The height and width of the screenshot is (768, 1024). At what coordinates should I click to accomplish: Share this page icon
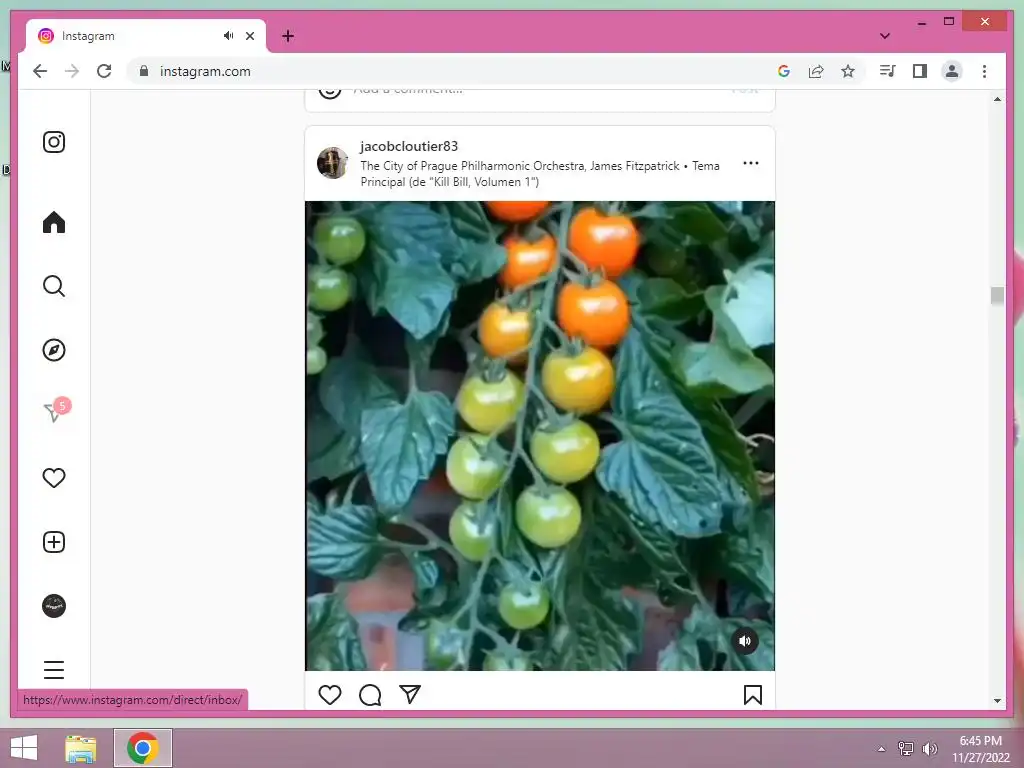(x=816, y=71)
